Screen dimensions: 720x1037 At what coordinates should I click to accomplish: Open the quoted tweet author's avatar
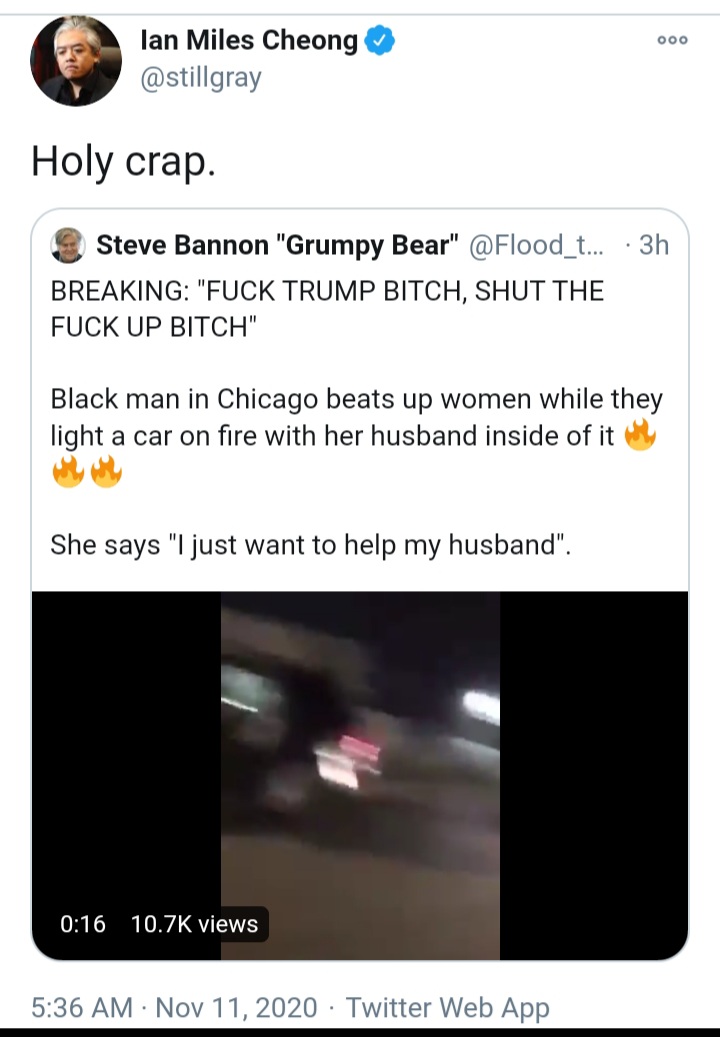(68, 245)
